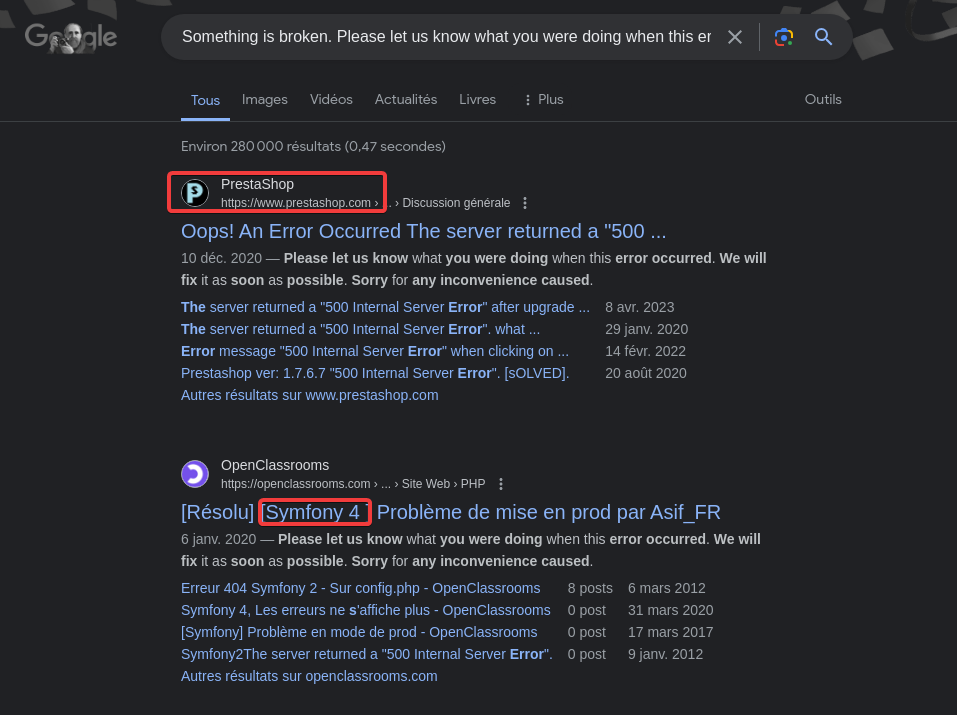Image resolution: width=957 pixels, height=715 pixels.
Task: Open the Outils search tools
Action: [x=823, y=100]
